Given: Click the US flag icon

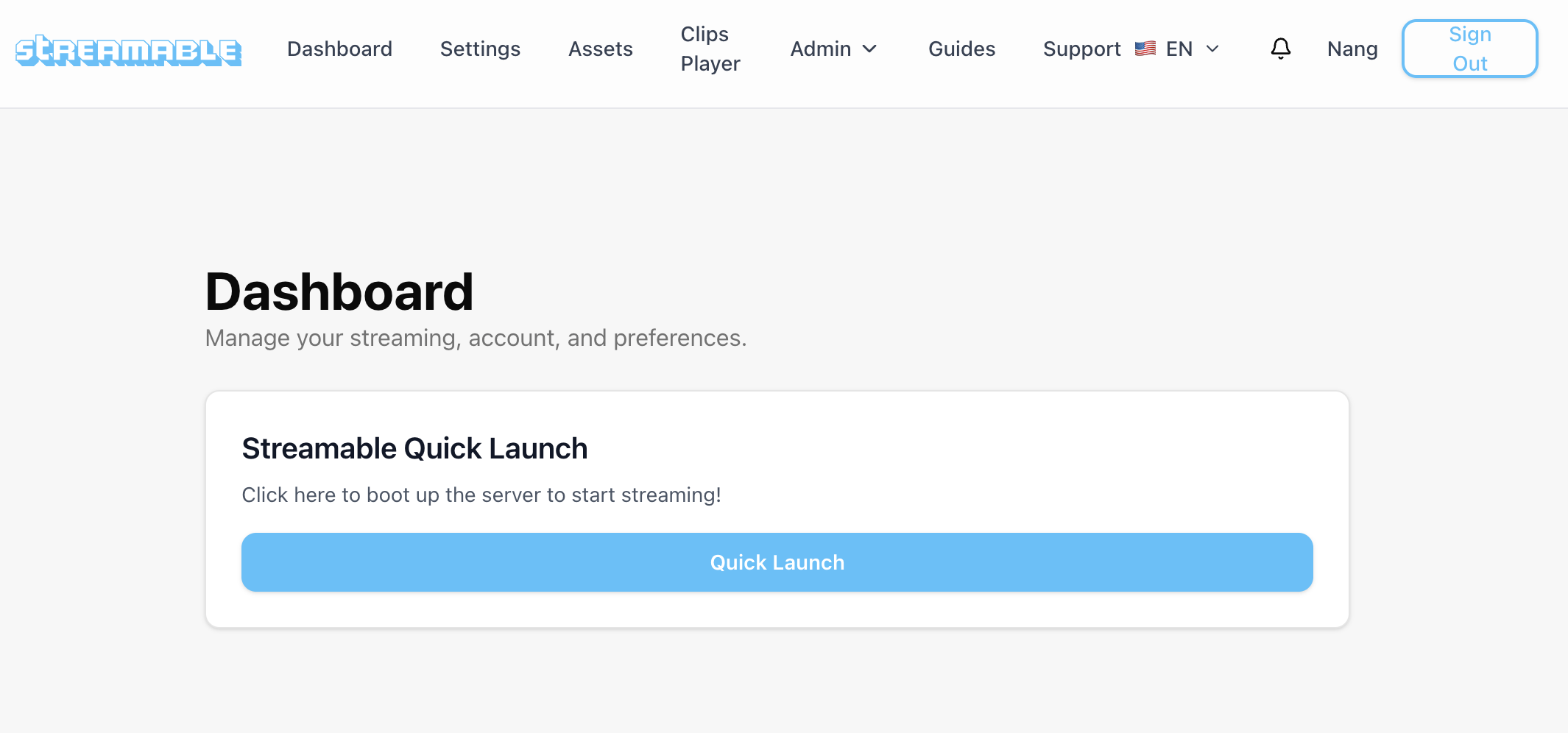Looking at the screenshot, I should pyautogui.click(x=1145, y=49).
